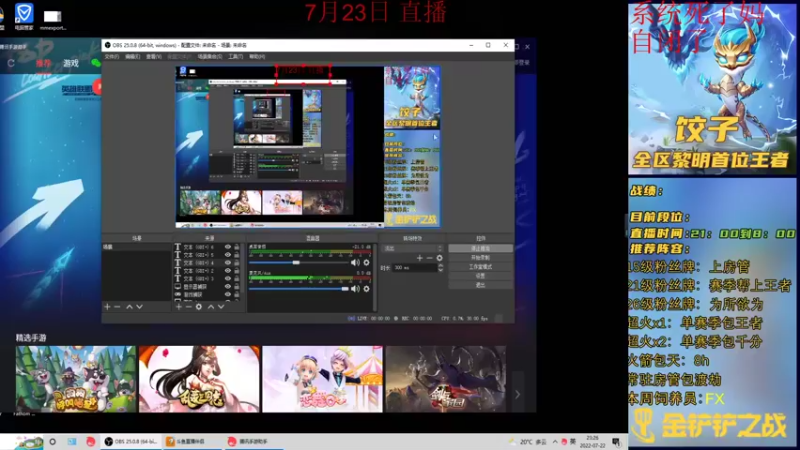Click green WeChat icon in game assistant window
The image size is (800, 450).
(x=95, y=63)
